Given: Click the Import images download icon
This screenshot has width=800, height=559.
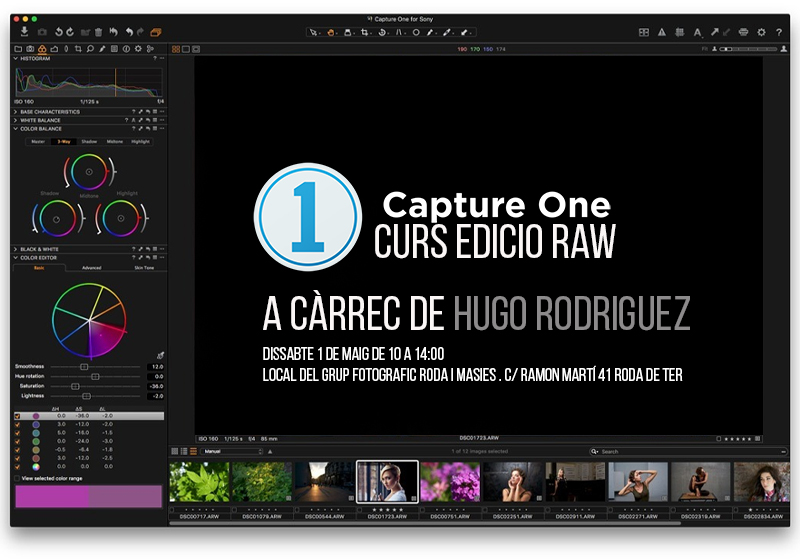Looking at the screenshot, I should click(24, 32).
